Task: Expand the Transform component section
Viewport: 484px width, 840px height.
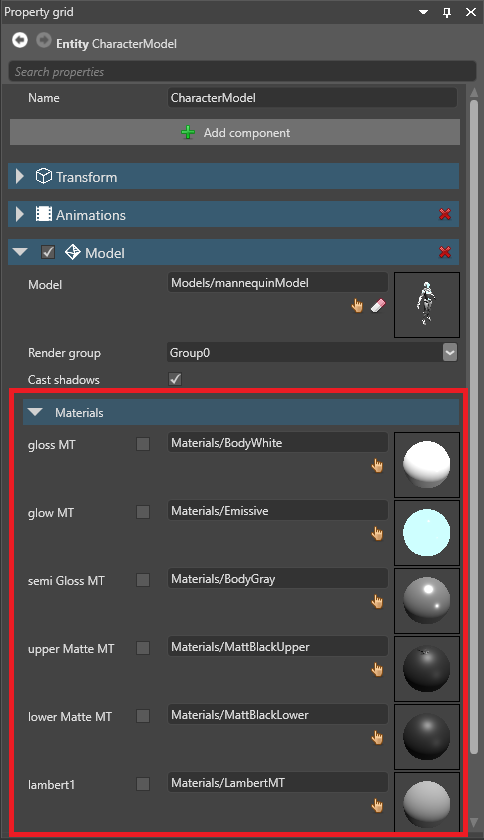Action: pos(20,176)
